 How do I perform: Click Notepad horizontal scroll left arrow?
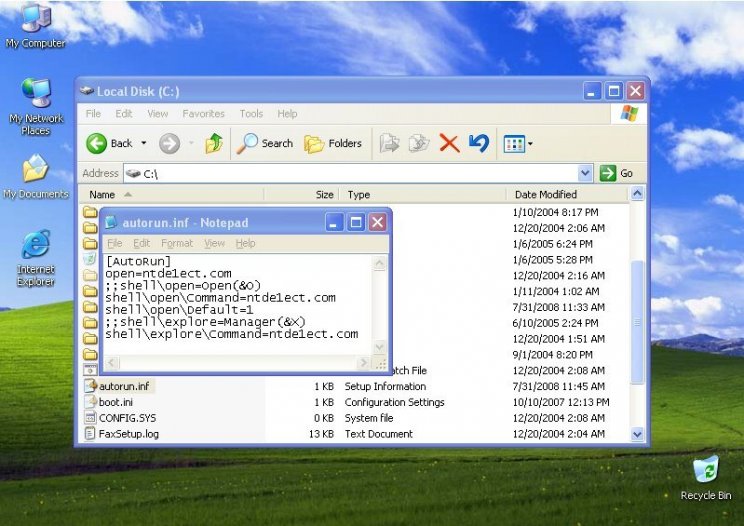(111, 363)
